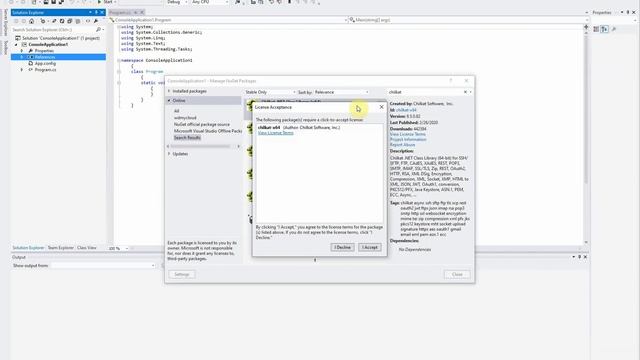The width and height of the screenshot is (640, 360).
Task: Click the NuGet source list horizontal scrollbar
Action: (204, 146)
